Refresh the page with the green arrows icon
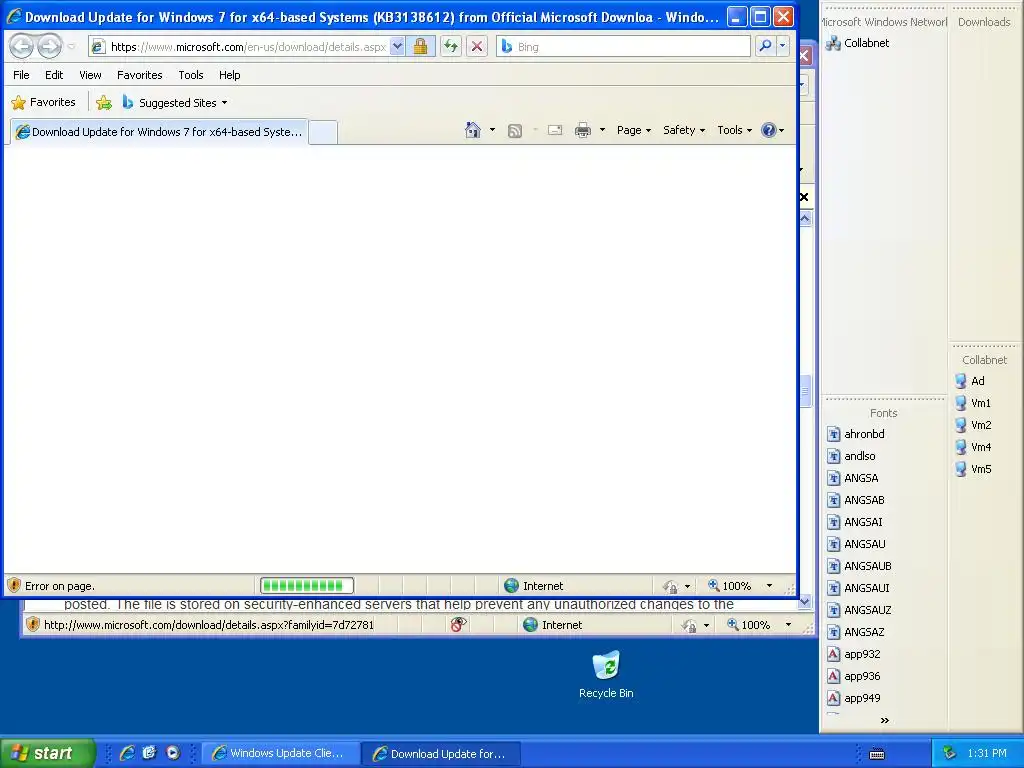The height and width of the screenshot is (768, 1024). pos(451,46)
